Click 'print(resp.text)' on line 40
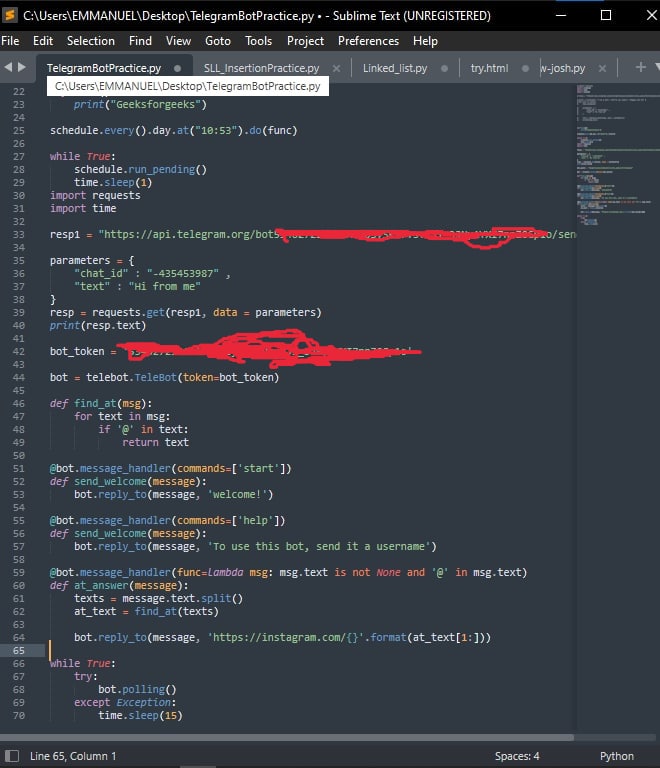 [x=98, y=325]
